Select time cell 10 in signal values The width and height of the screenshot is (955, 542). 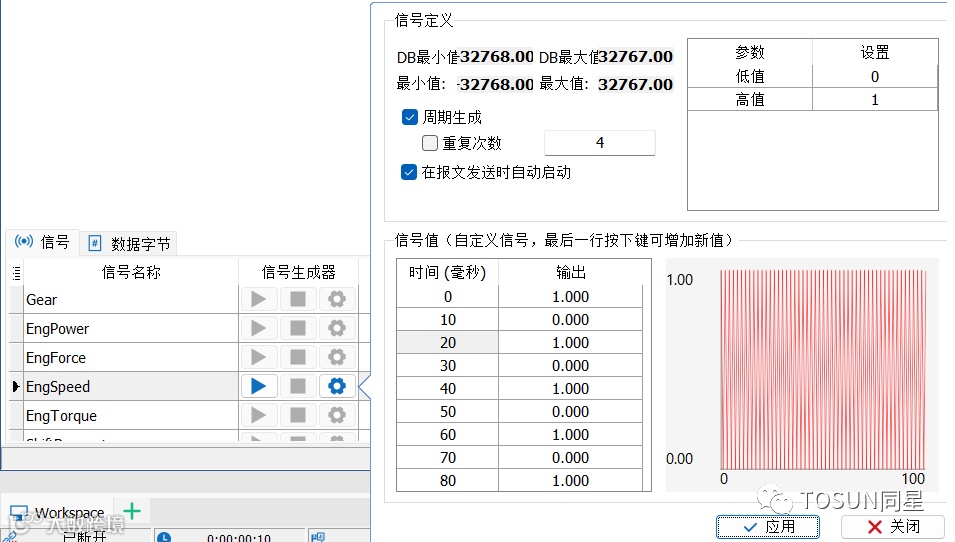click(448, 320)
